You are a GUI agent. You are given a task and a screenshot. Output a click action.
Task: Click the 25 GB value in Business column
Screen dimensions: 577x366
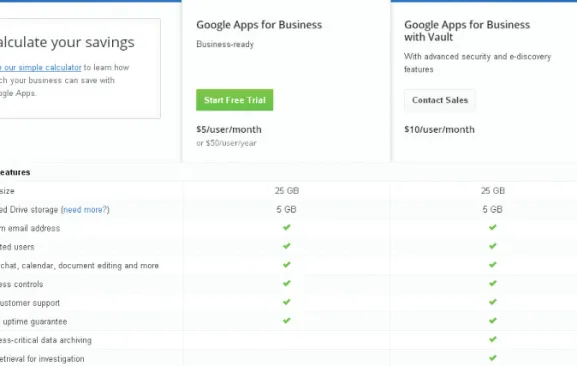pyautogui.click(x=287, y=191)
